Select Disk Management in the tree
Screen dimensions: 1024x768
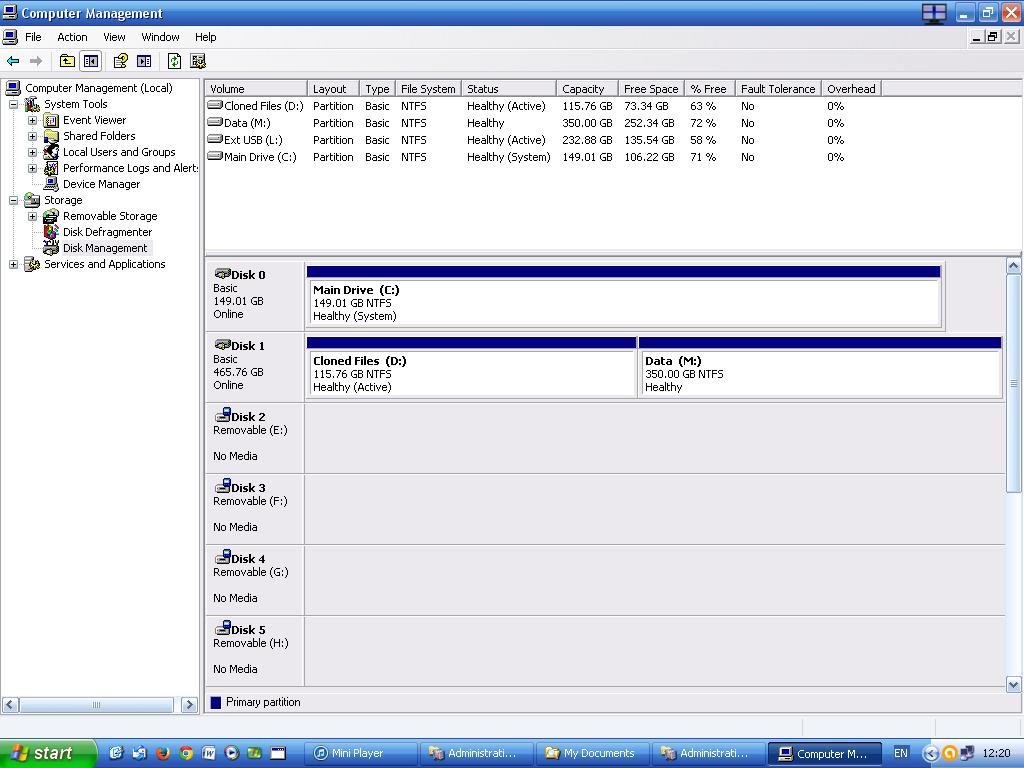105,248
